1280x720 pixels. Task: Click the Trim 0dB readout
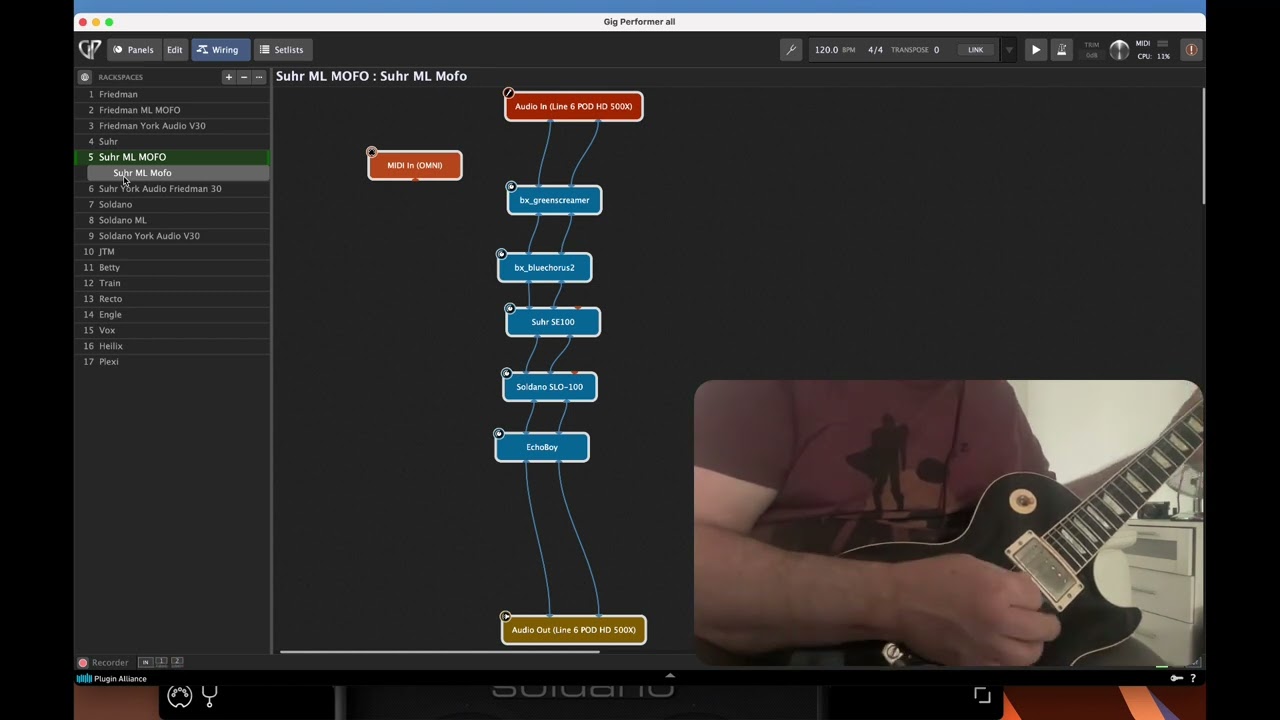click(1092, 56)
